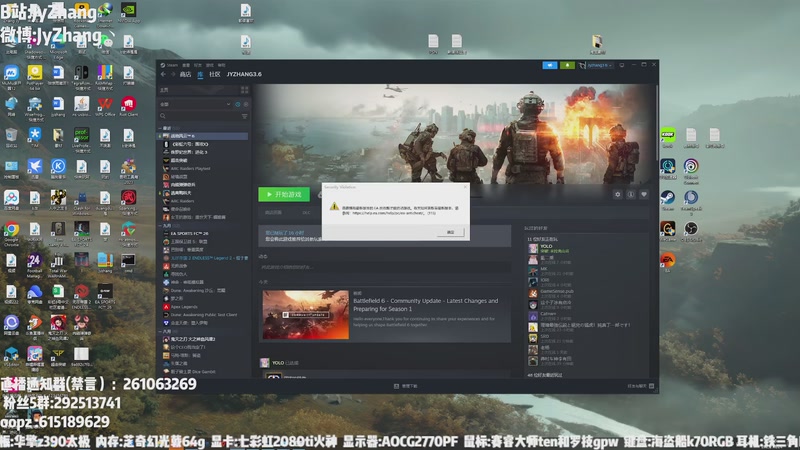
Task: Open the Steam desktop shortcut
Action: 667,200
